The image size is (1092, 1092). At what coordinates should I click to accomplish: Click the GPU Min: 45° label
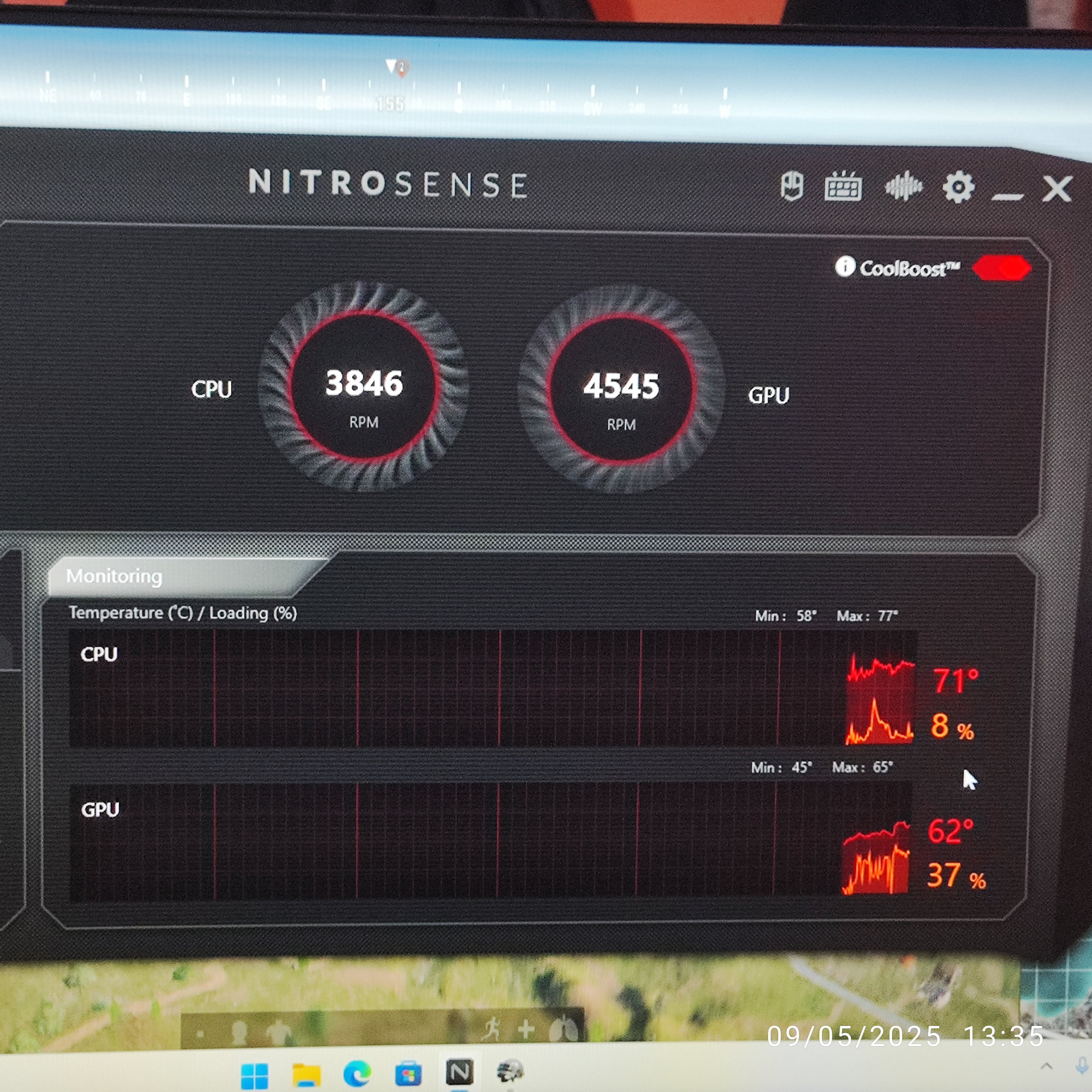click(x=781, y=767)
